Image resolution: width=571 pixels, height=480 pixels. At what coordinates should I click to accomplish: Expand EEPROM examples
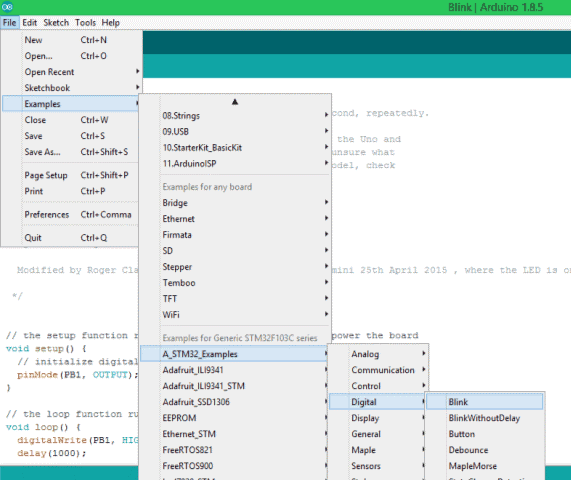coord(234,418)
